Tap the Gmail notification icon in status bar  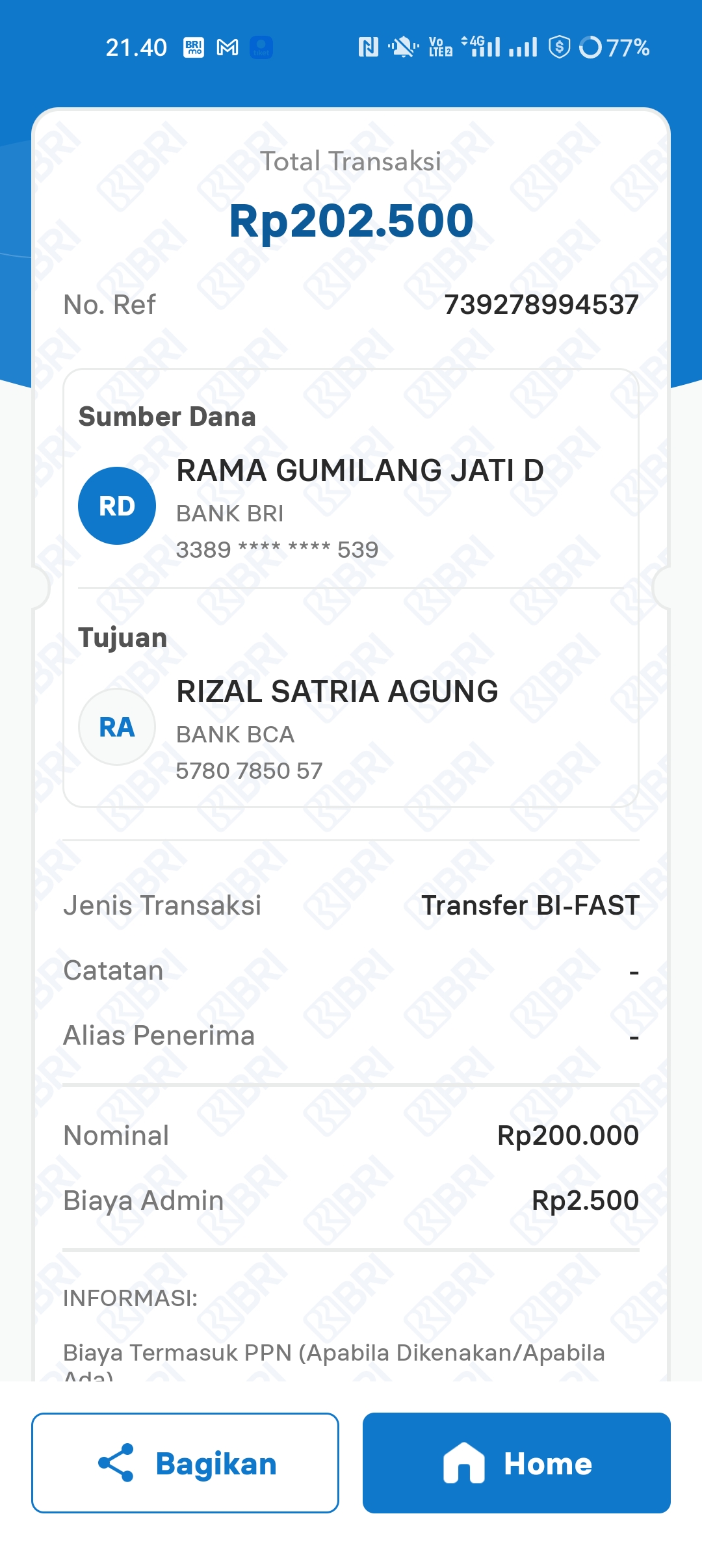227,47
